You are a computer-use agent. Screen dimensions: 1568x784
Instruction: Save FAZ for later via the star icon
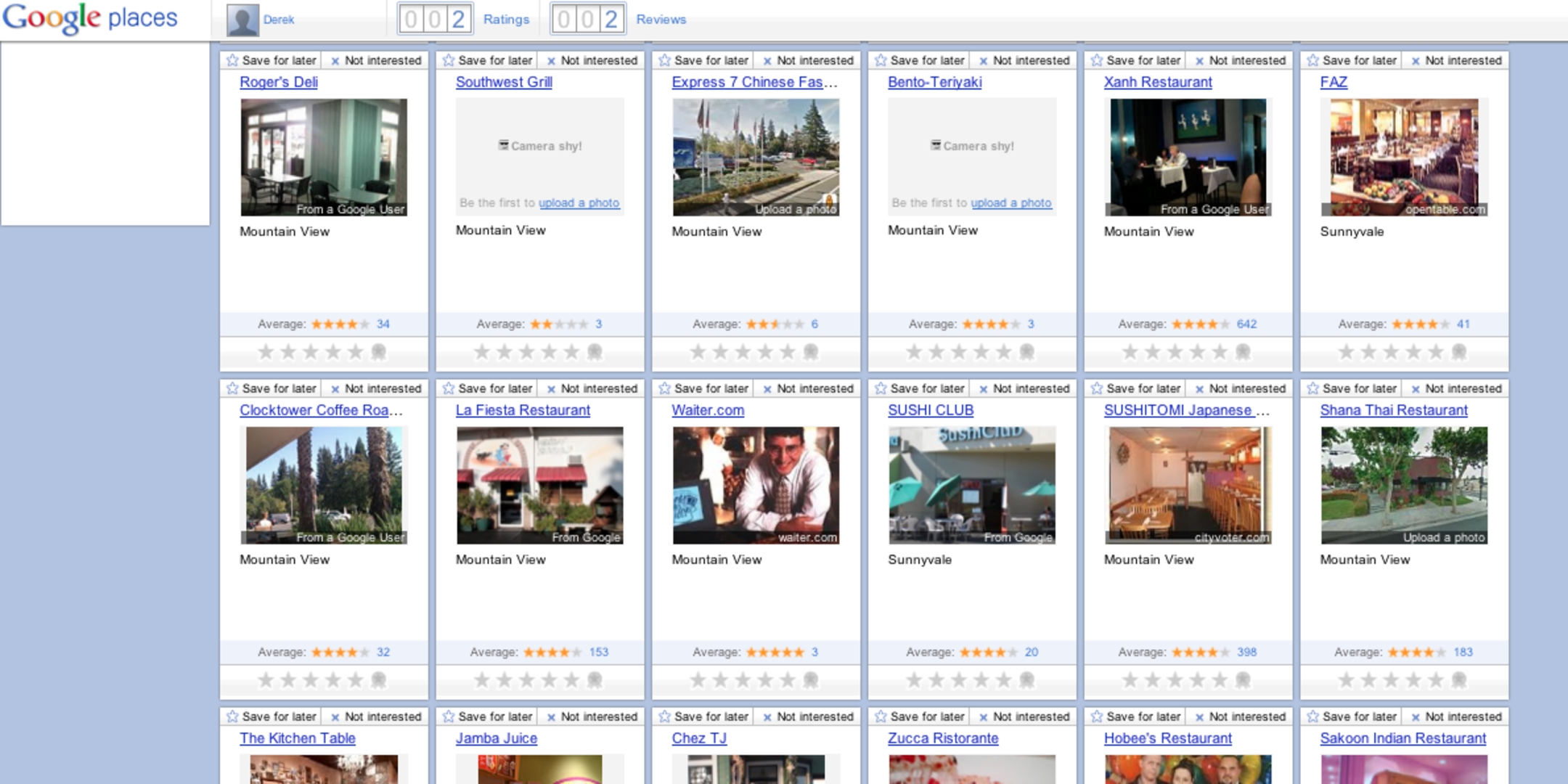[1313, 60]
